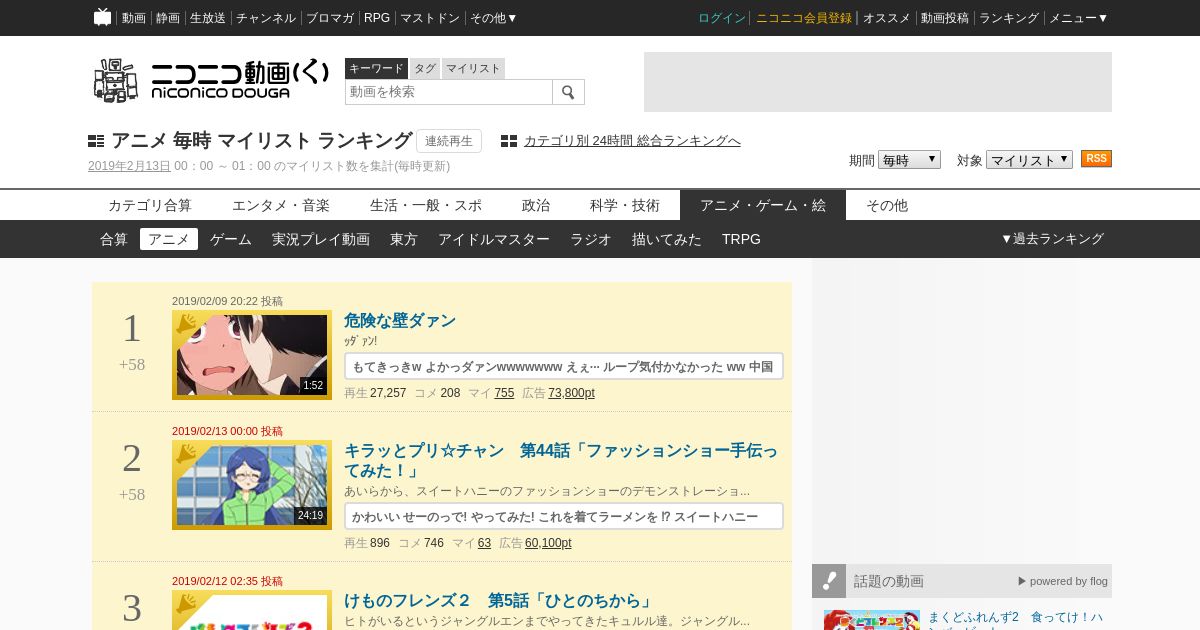Viewport: 1200px width, 630px height.
Task: Expand その他▼ in top navigation
Action: click(x=494, y=18)
